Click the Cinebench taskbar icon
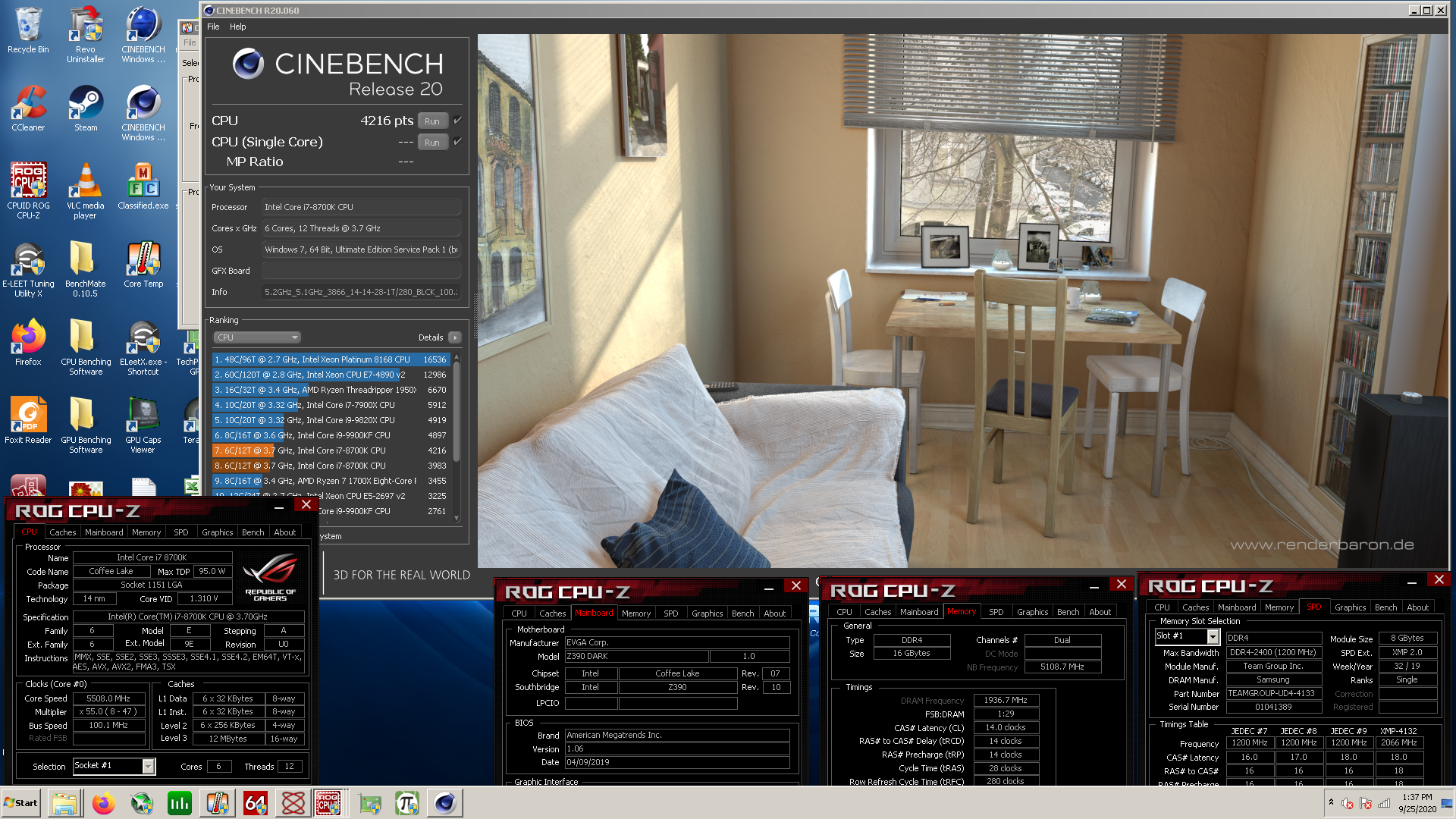This screenshot has height=819, width=1456. (445, 803)
